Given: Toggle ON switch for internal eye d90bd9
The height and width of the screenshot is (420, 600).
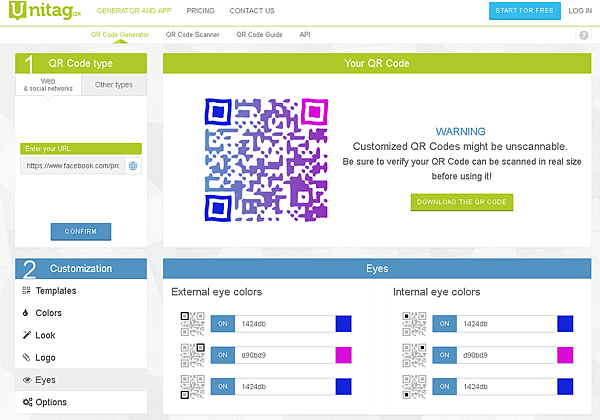Looking at the screenshot, I should (444, 355).
